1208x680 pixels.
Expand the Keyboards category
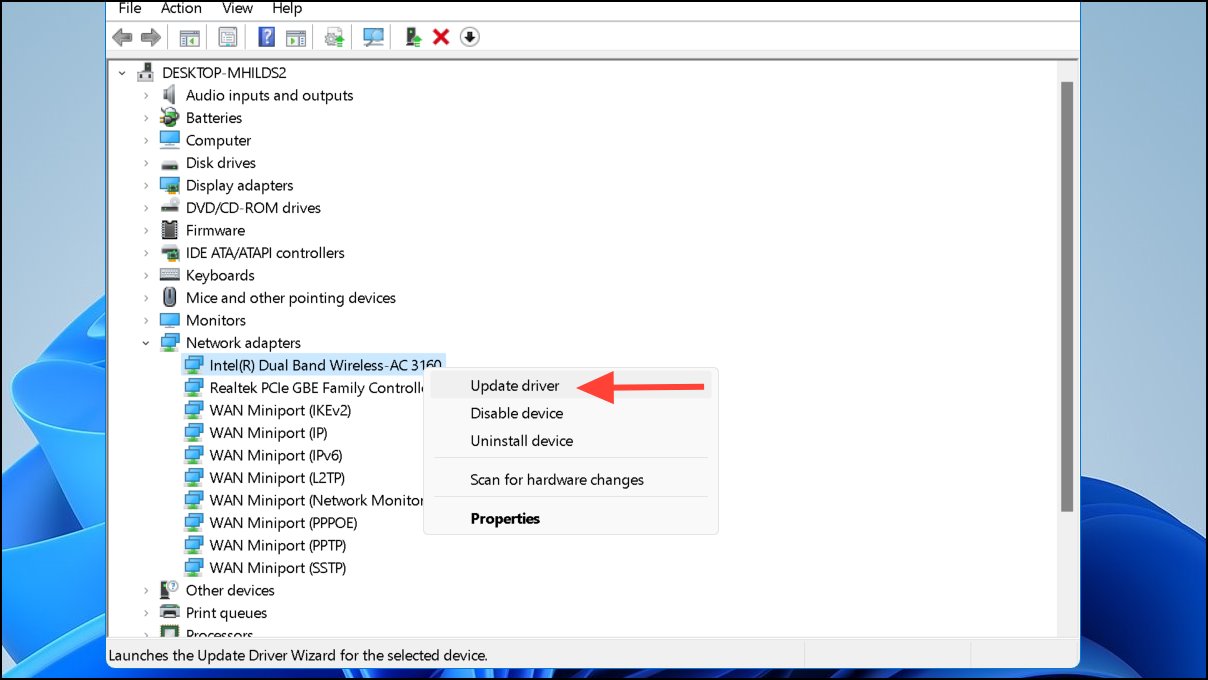tap(146, 275)
